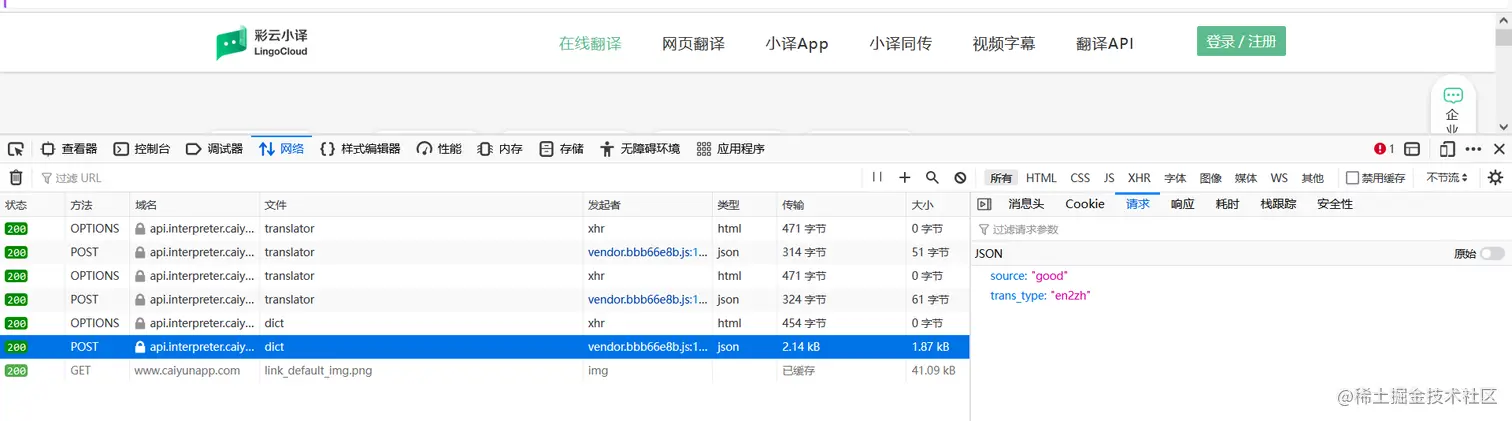This screenshot has width=1512, height=421.
Task: Open the Accessibility (无障碍环境) panel
Action: [x=640, y=149]
